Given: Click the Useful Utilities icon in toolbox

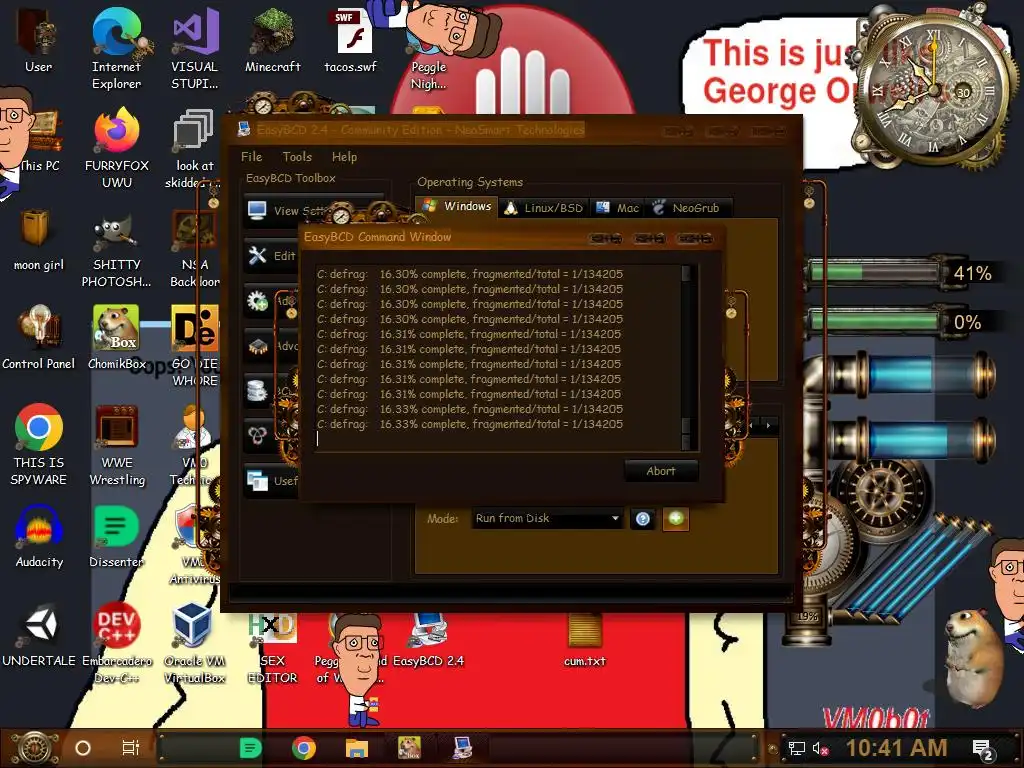Looking at the screenshot, I should pos(257,481).
